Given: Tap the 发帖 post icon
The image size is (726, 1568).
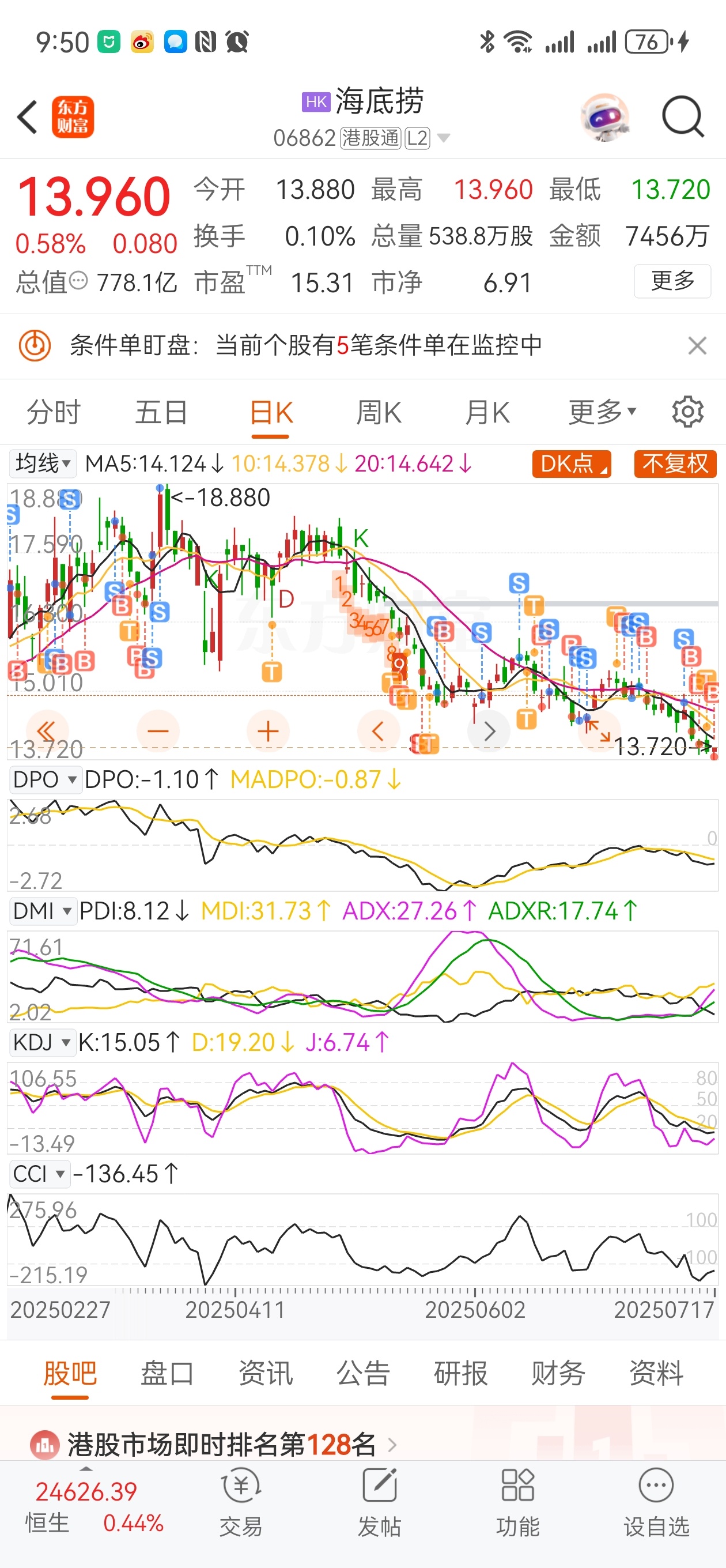Looking at the screenshot, I should (379, 1502).
